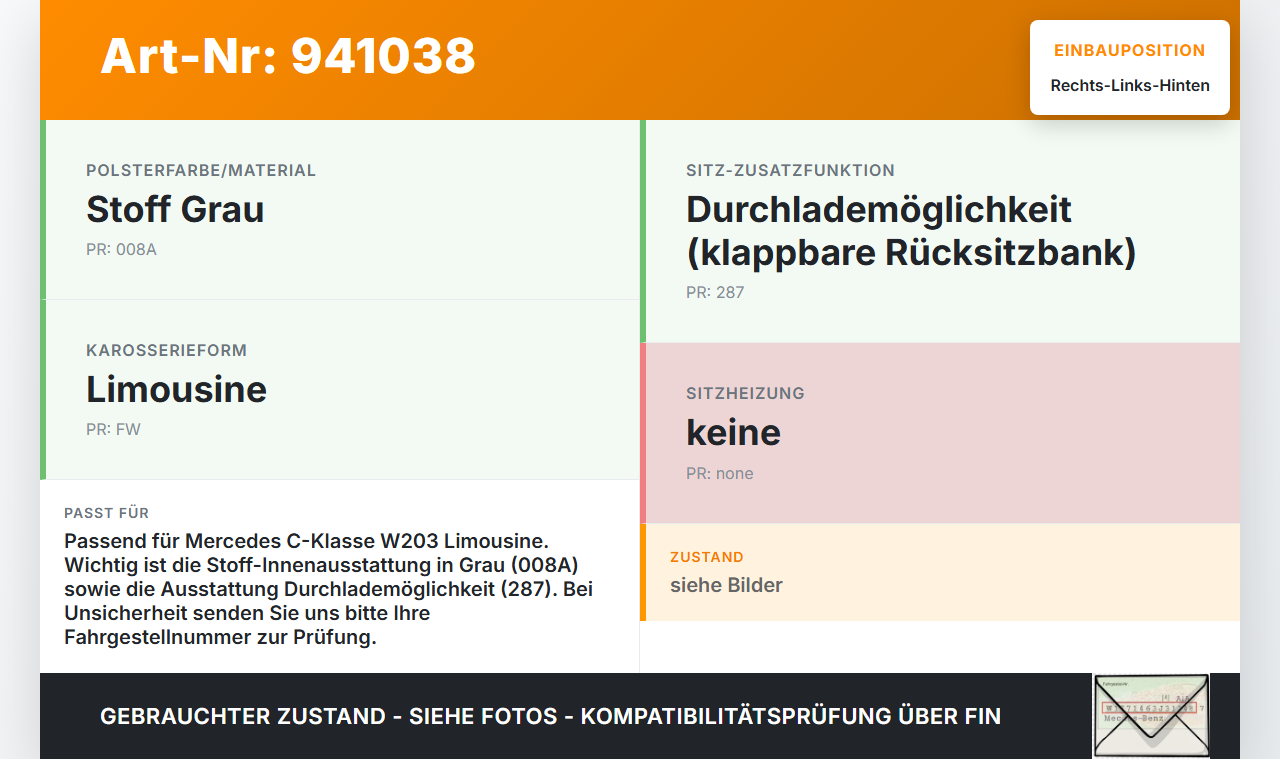Select the 'keine' seat heating value
This screenshot has width=1280, height=760.
[733, 432]
